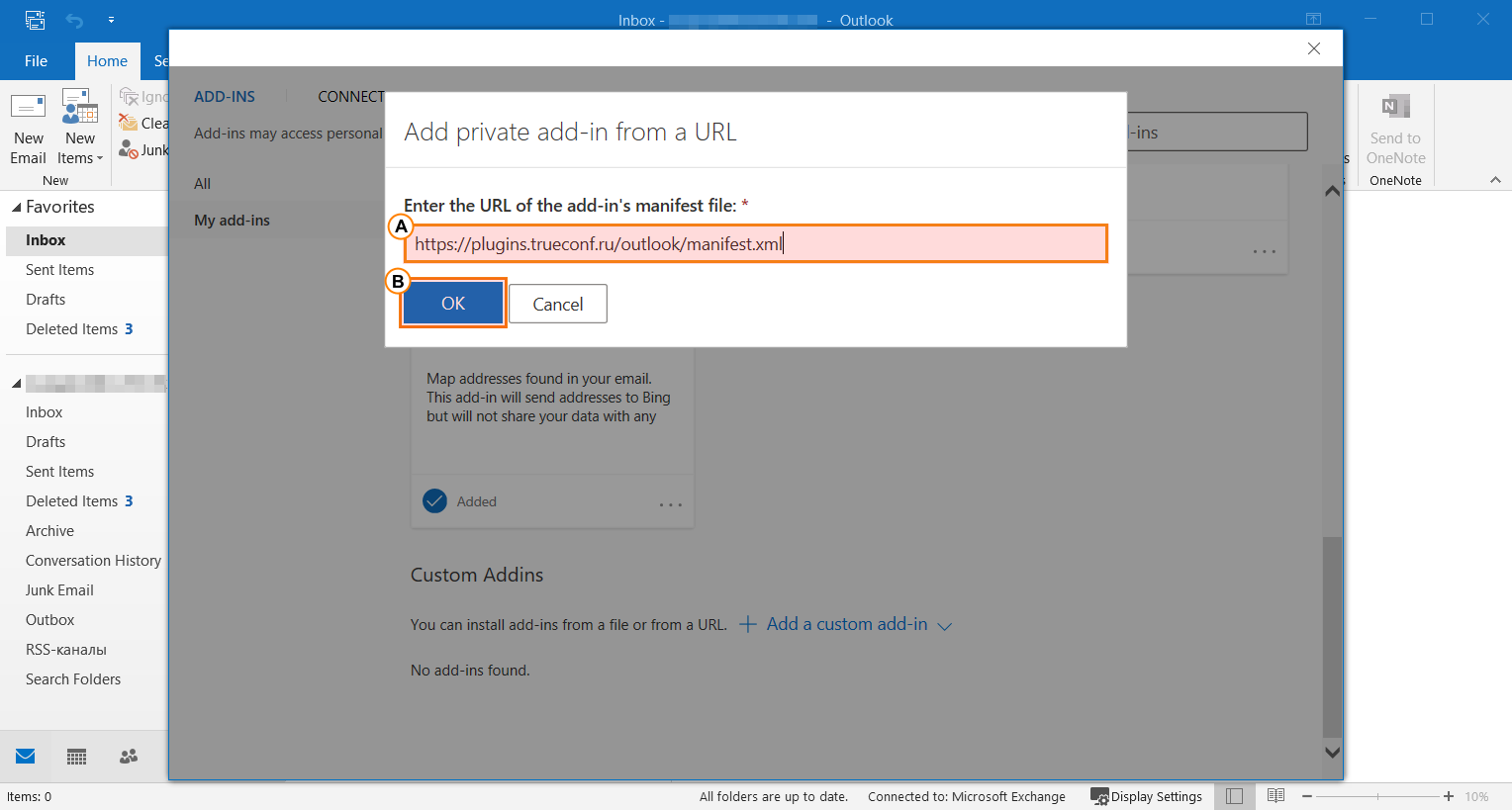Click Cancel in the URL dialog
The height and width of the screenshot is (810, 1512).
[557, 304]
